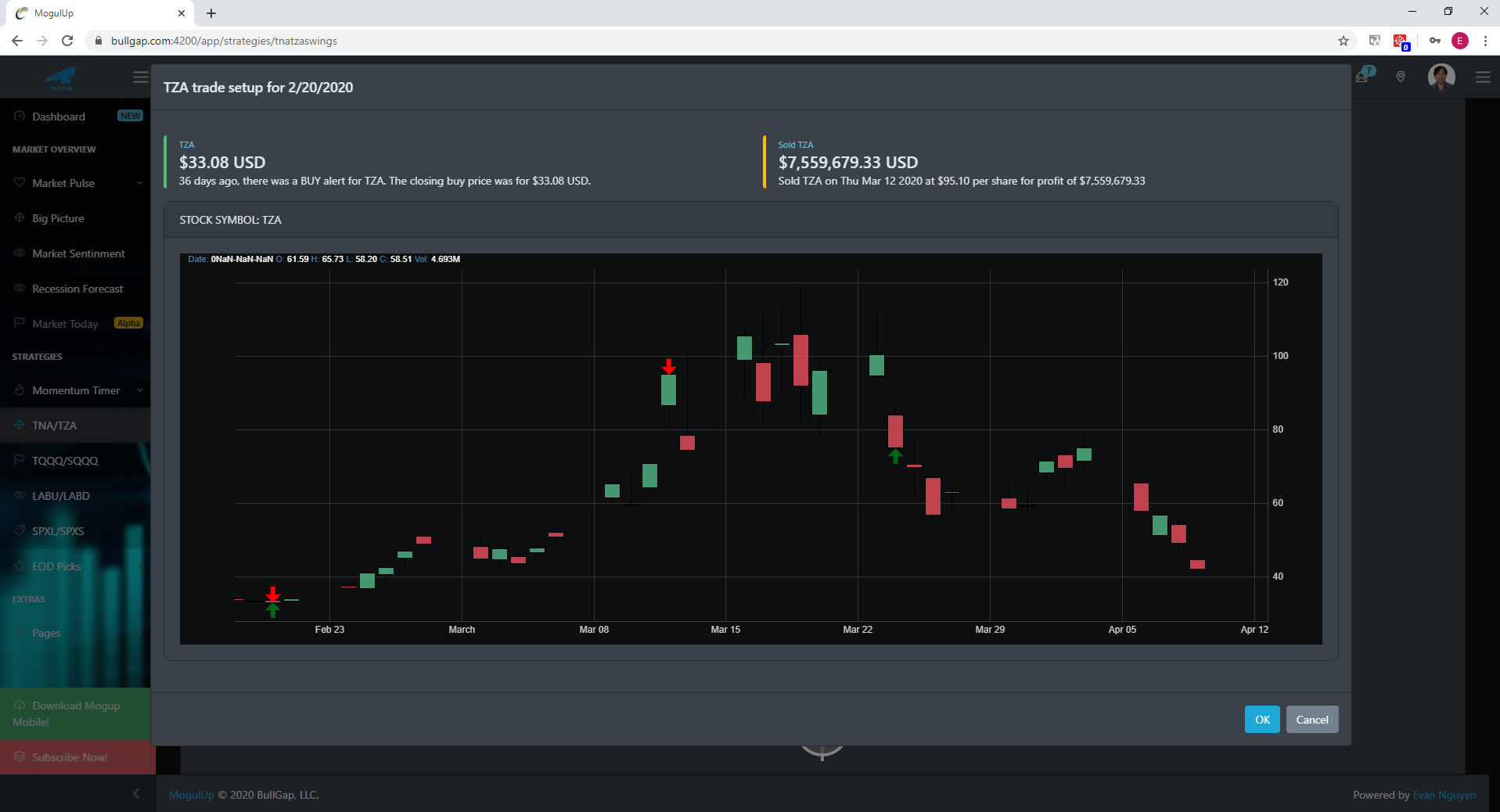Open Chrome three-dot menu

[1485, 41]
